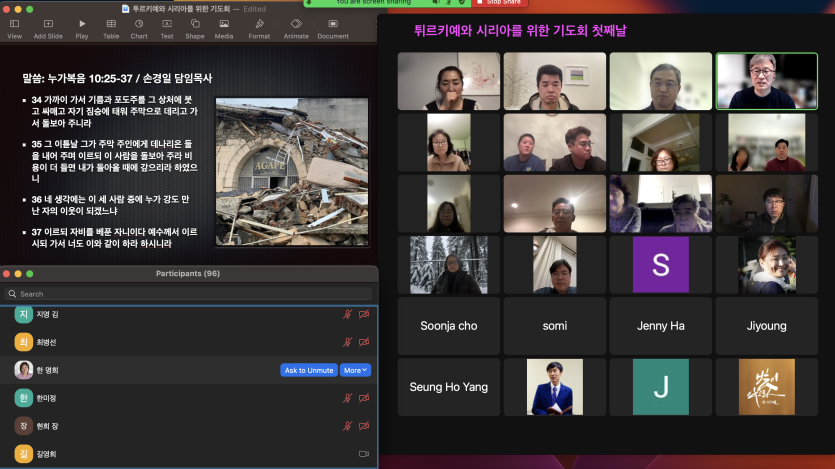Click the Seung Ho Yang video tile

(448, 387)
